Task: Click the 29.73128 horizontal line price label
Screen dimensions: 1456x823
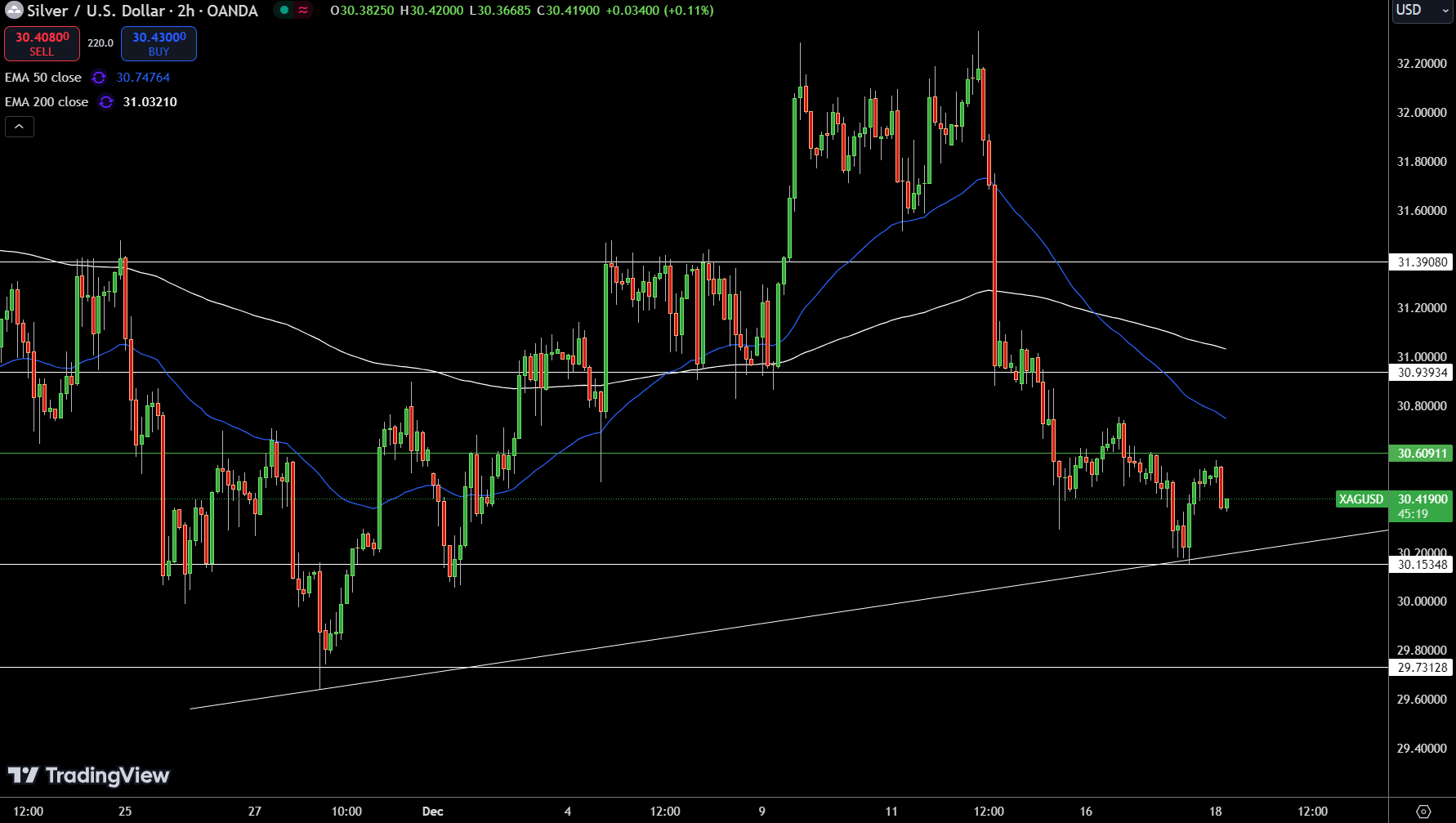Action: click(1422, 668)
